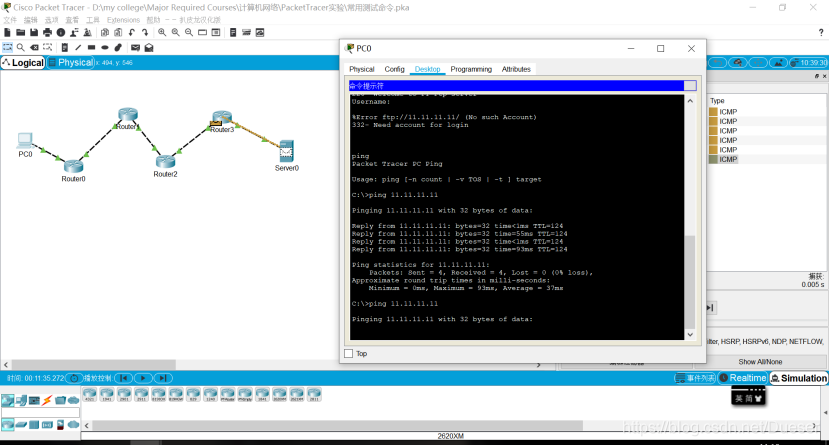Open the PC0 Physical tab
This screenshot has height=446, width=830.
tap(362, 69)
